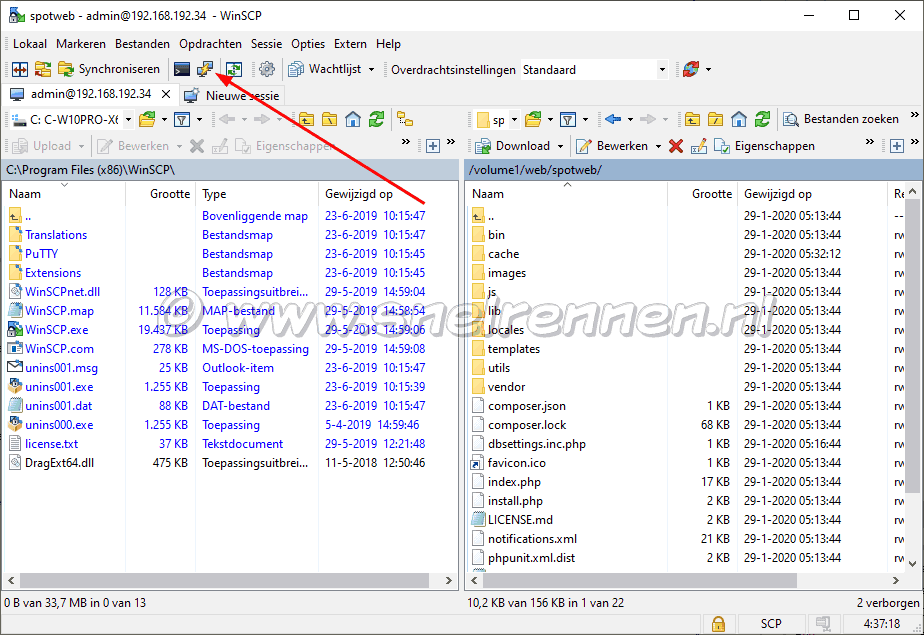
Task: Click the remote panel filter icon
Action: click(x=568, y=120)
